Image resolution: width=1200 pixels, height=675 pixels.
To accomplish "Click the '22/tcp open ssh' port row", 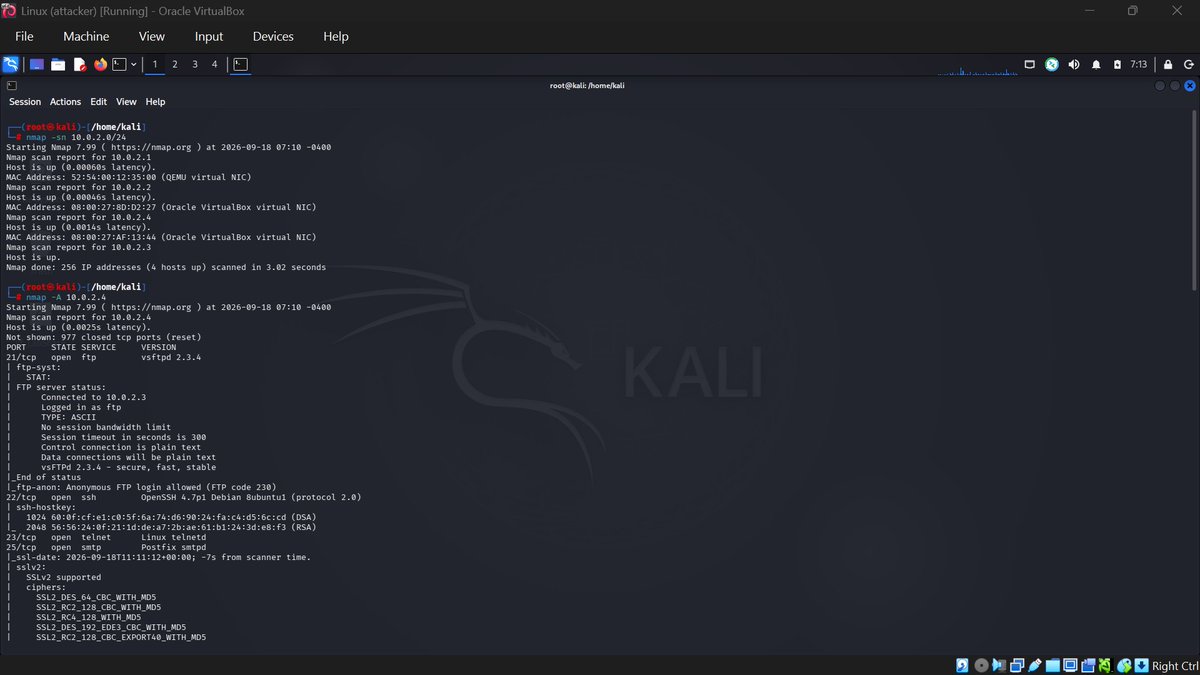I will pos(184,497).
